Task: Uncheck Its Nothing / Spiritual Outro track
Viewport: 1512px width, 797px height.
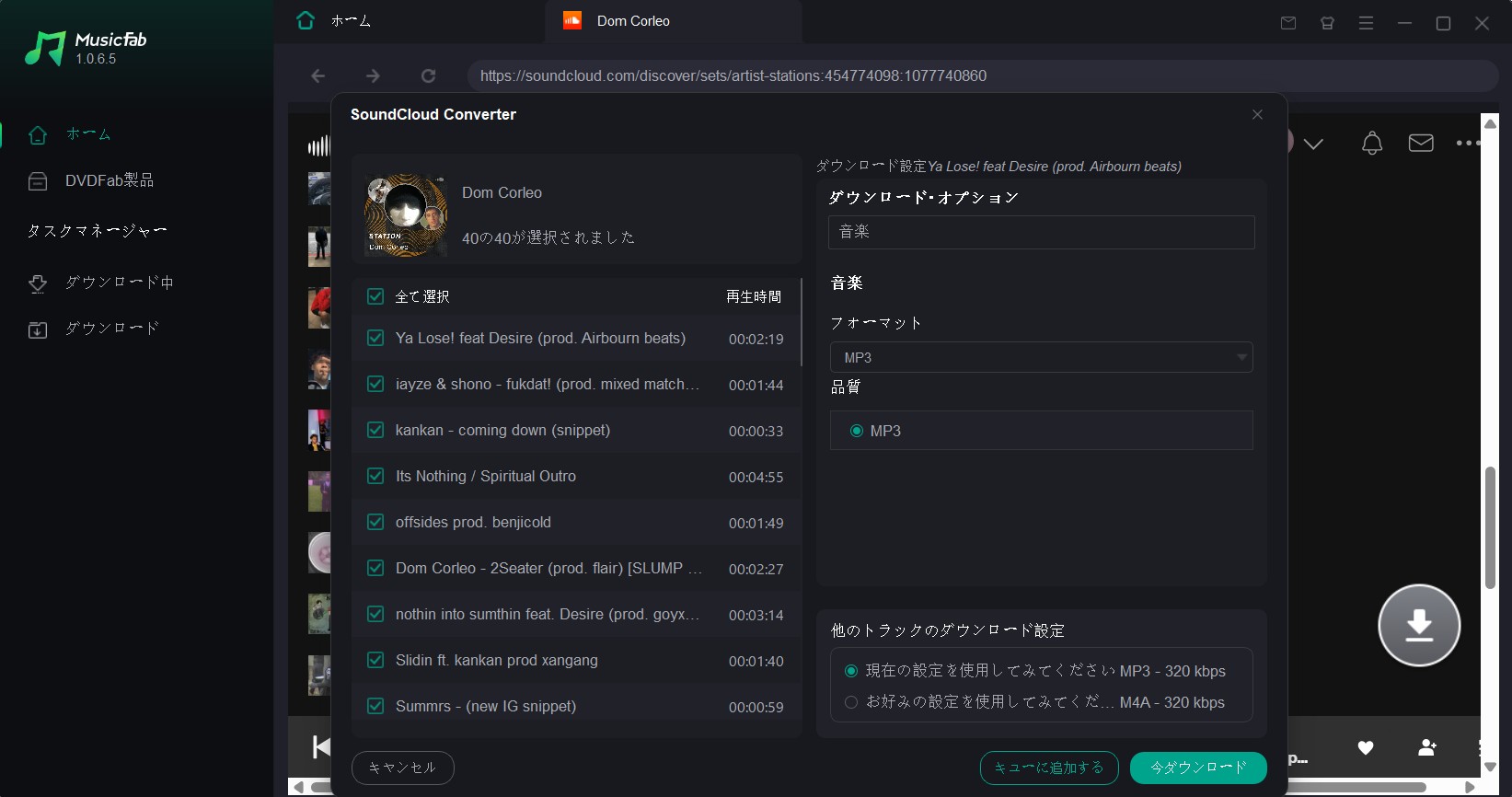Action: [375, 476]
